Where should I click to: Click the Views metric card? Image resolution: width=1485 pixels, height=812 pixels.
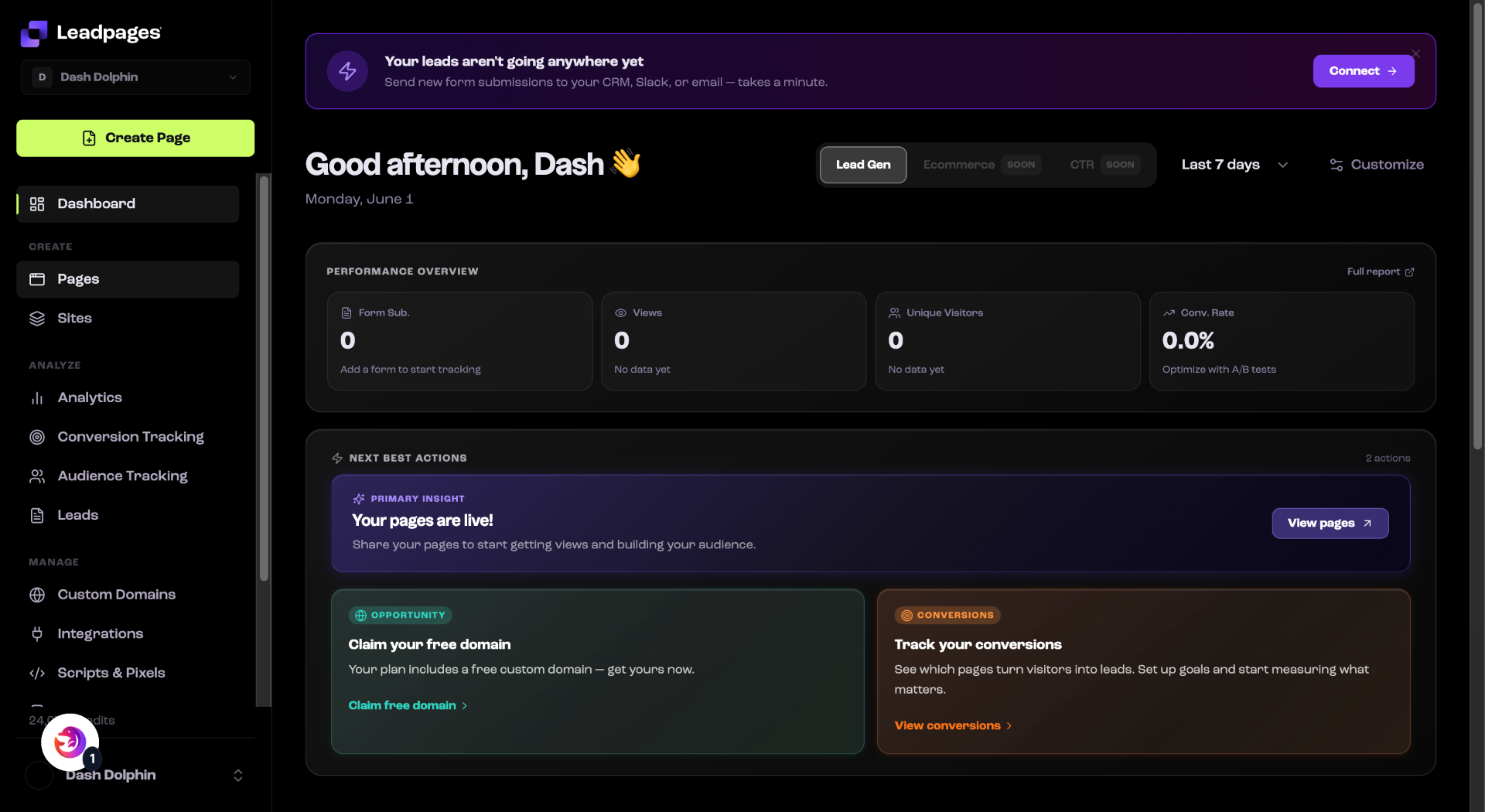[733, 341]
